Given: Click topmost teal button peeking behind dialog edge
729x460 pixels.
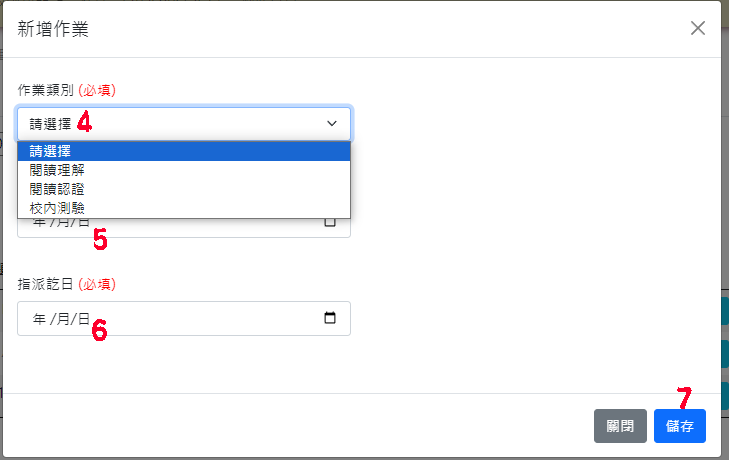Looking at the screenshot, I should 725,311.
